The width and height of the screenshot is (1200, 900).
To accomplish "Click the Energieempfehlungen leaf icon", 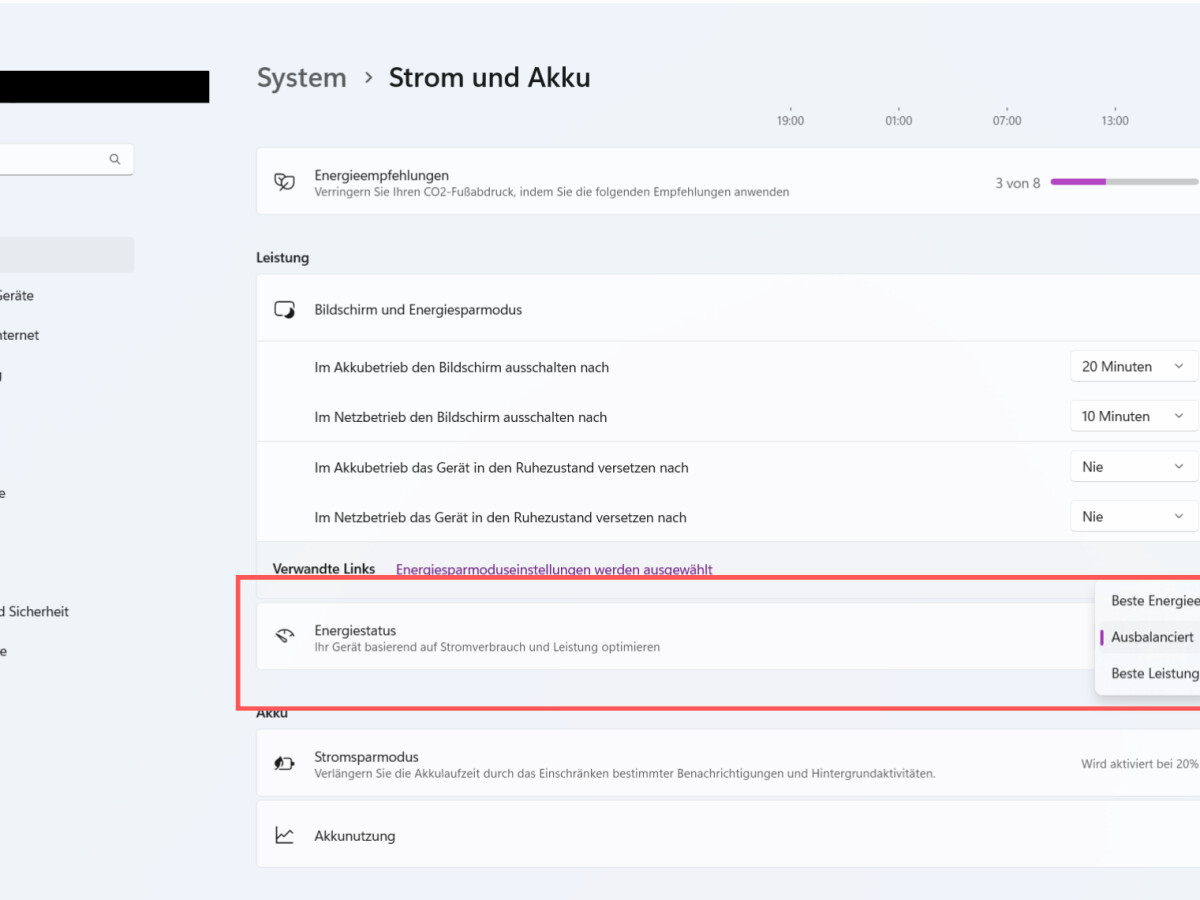I will pos(284,182).
